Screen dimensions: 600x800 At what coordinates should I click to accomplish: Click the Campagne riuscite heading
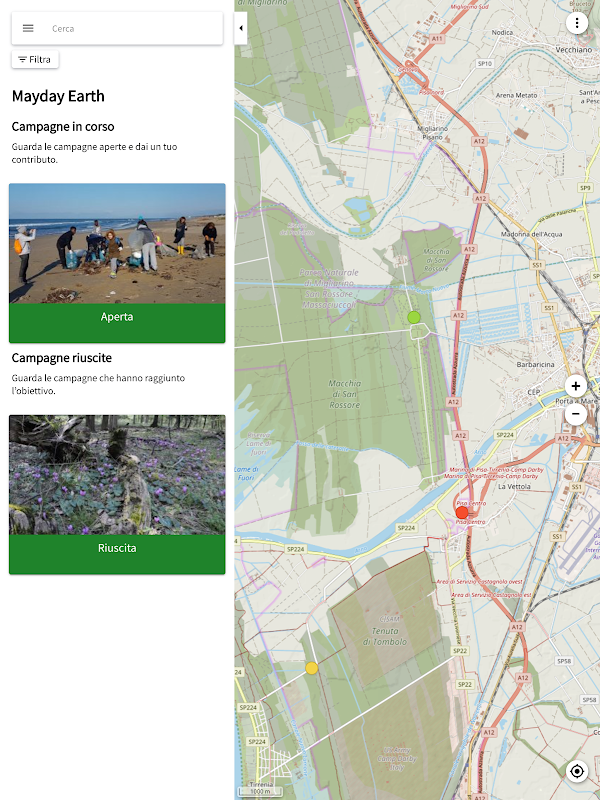(x=62, y=358)
